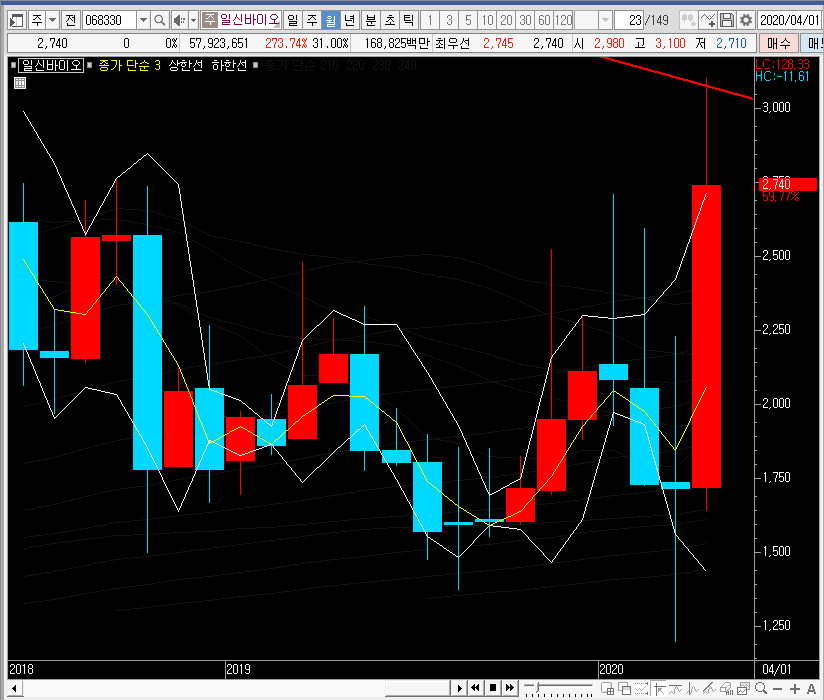Click the trendline drawing tool icon
Image resolution: width=824 pixels, height=700 pixels.
[x=709, y=688]
